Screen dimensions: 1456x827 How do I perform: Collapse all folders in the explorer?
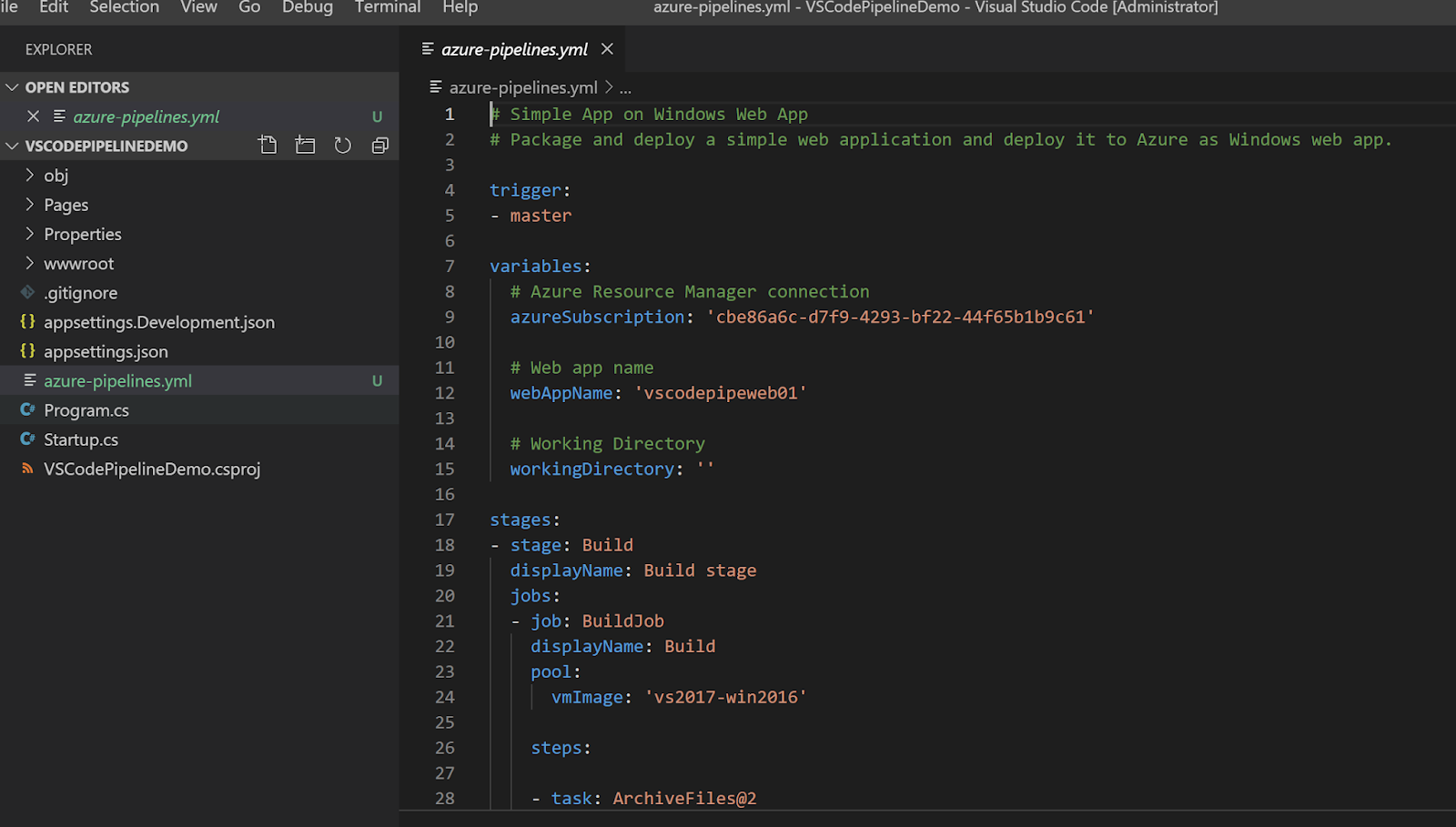tap(379, 145)
